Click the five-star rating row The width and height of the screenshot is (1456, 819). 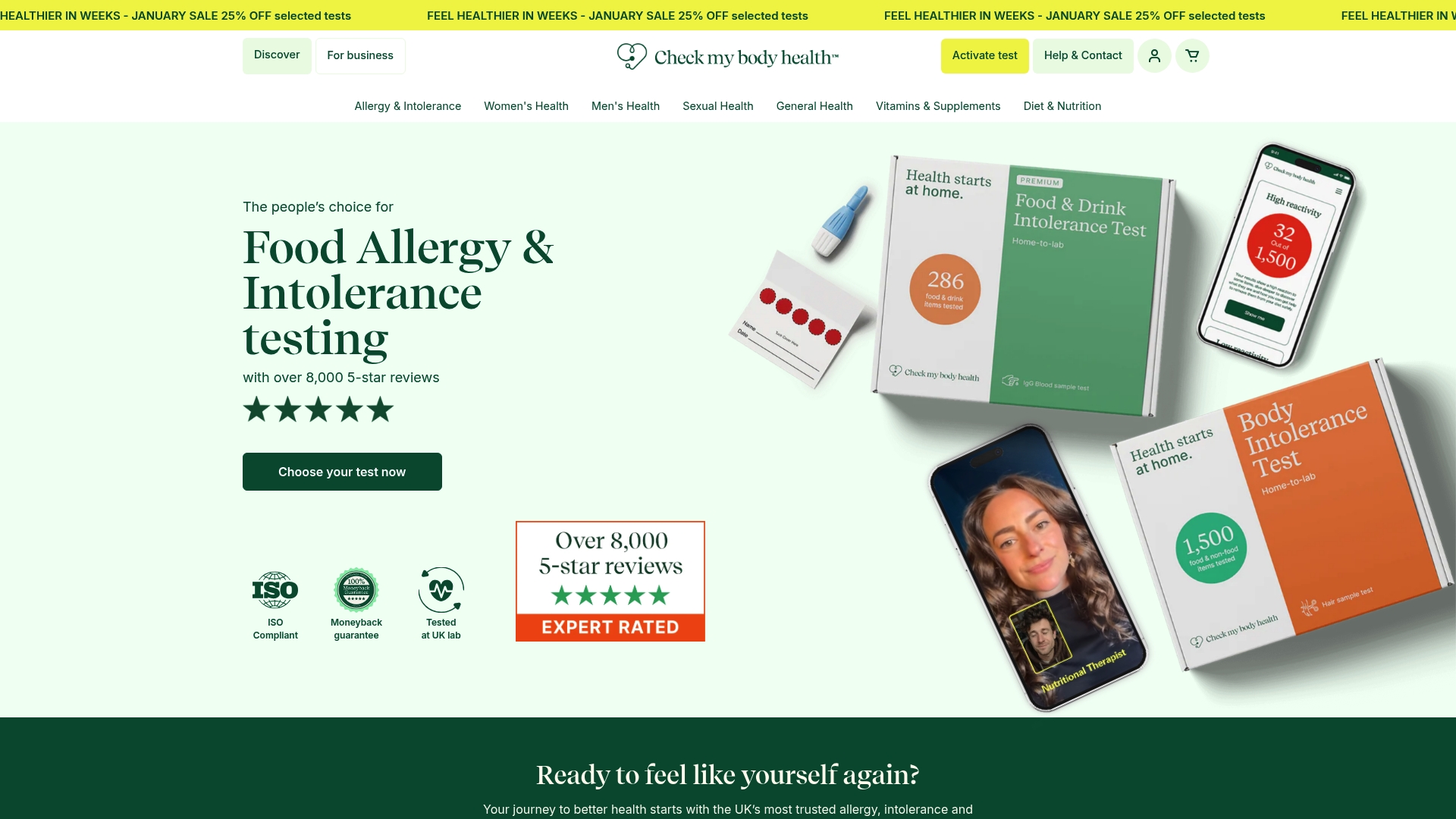(x=318, y=409)
